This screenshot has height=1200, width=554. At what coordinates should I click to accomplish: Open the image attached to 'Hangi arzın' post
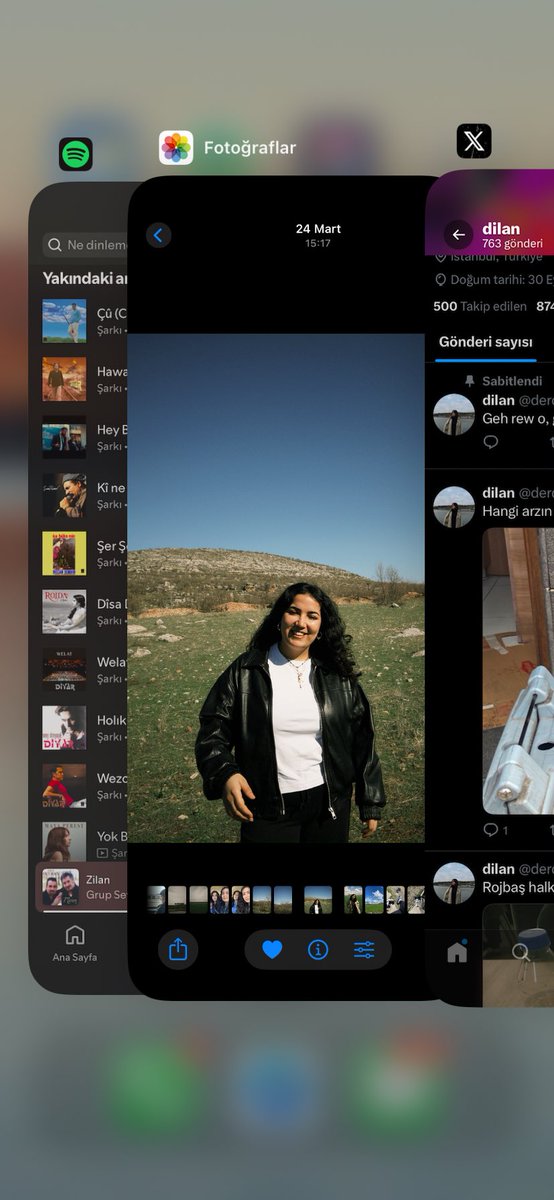518,671
